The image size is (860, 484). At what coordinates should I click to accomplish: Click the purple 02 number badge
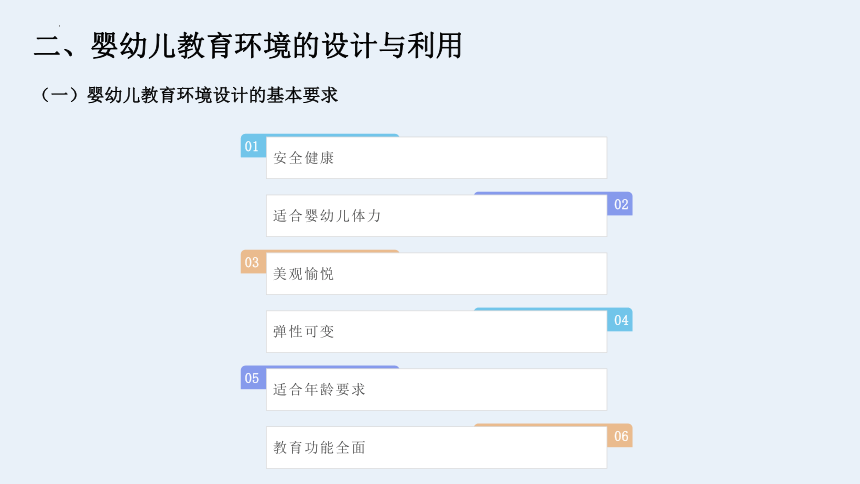[620, 204]
